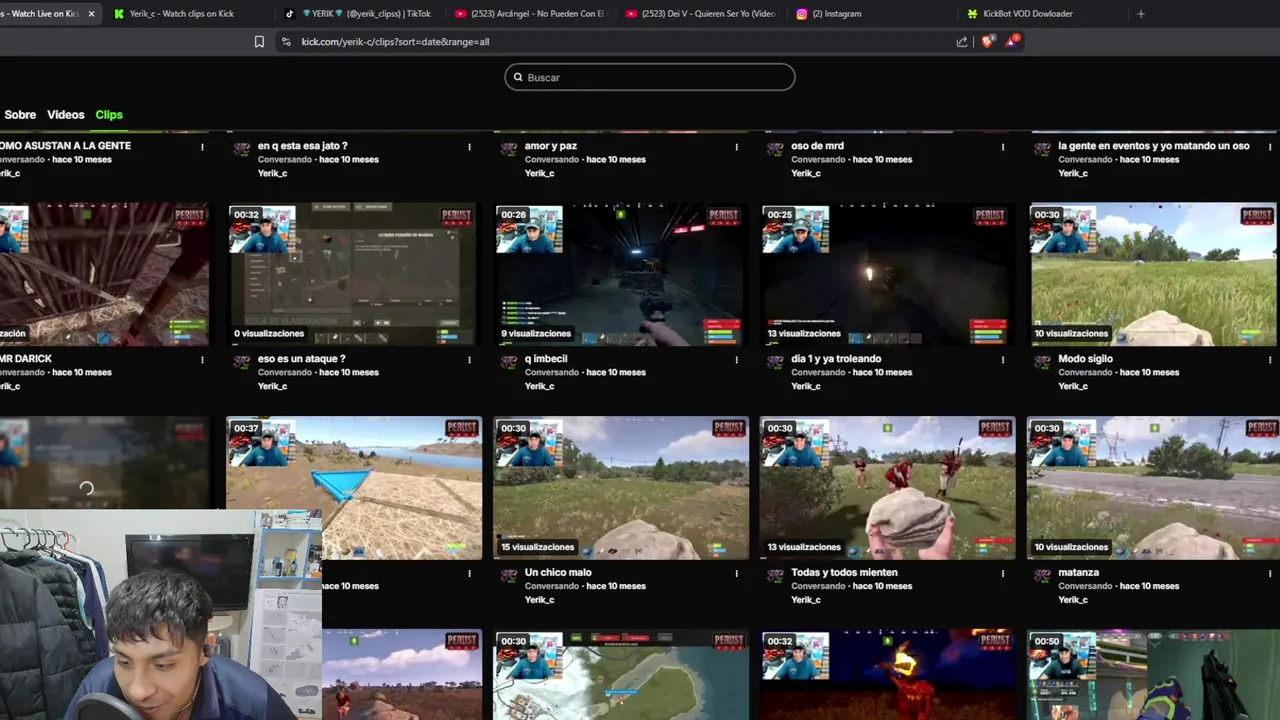Focus the Buscar search field
1280x720 pixels.
click(x=650, y=77)
